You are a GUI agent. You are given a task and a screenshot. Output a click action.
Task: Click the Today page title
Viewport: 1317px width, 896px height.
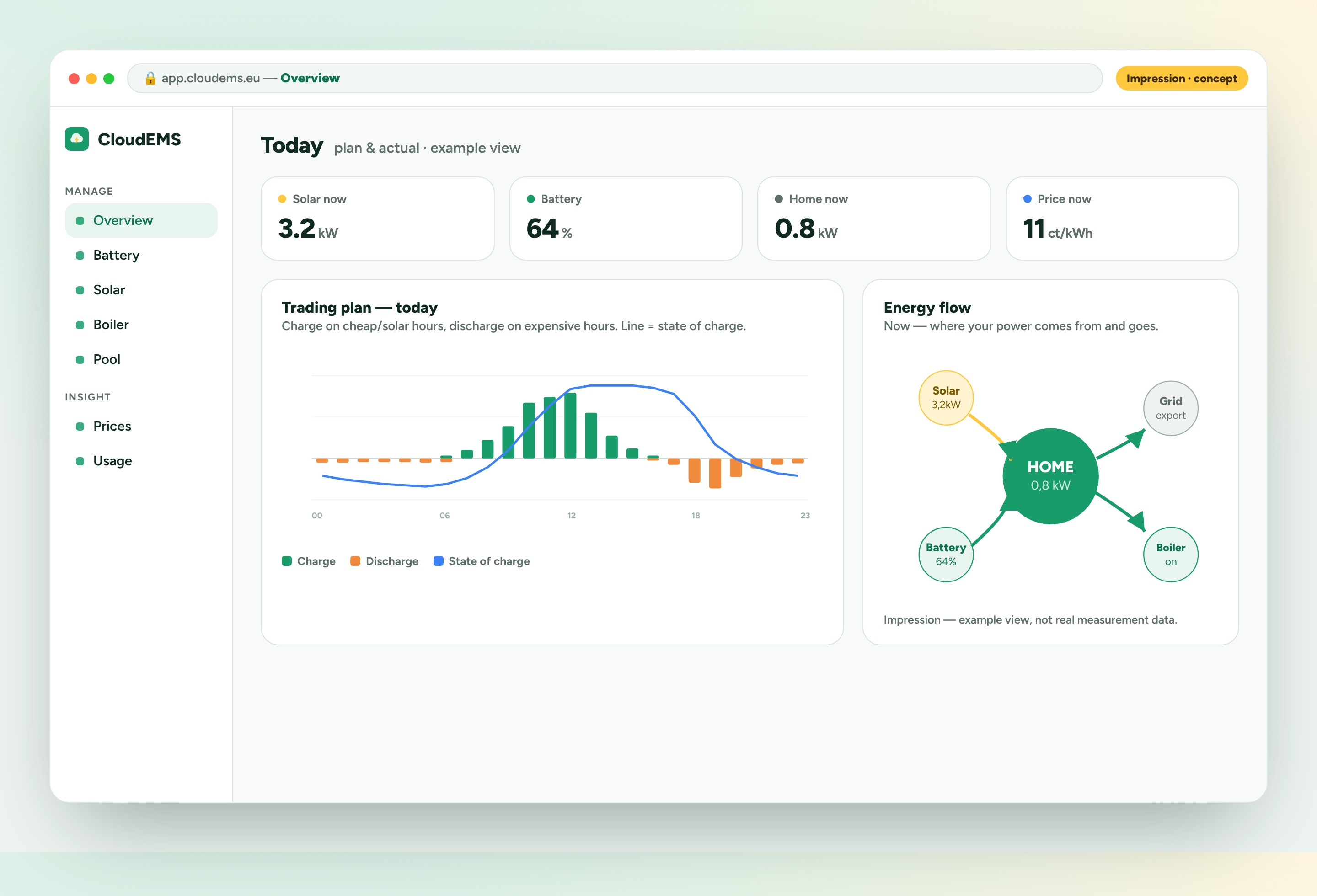292,145
